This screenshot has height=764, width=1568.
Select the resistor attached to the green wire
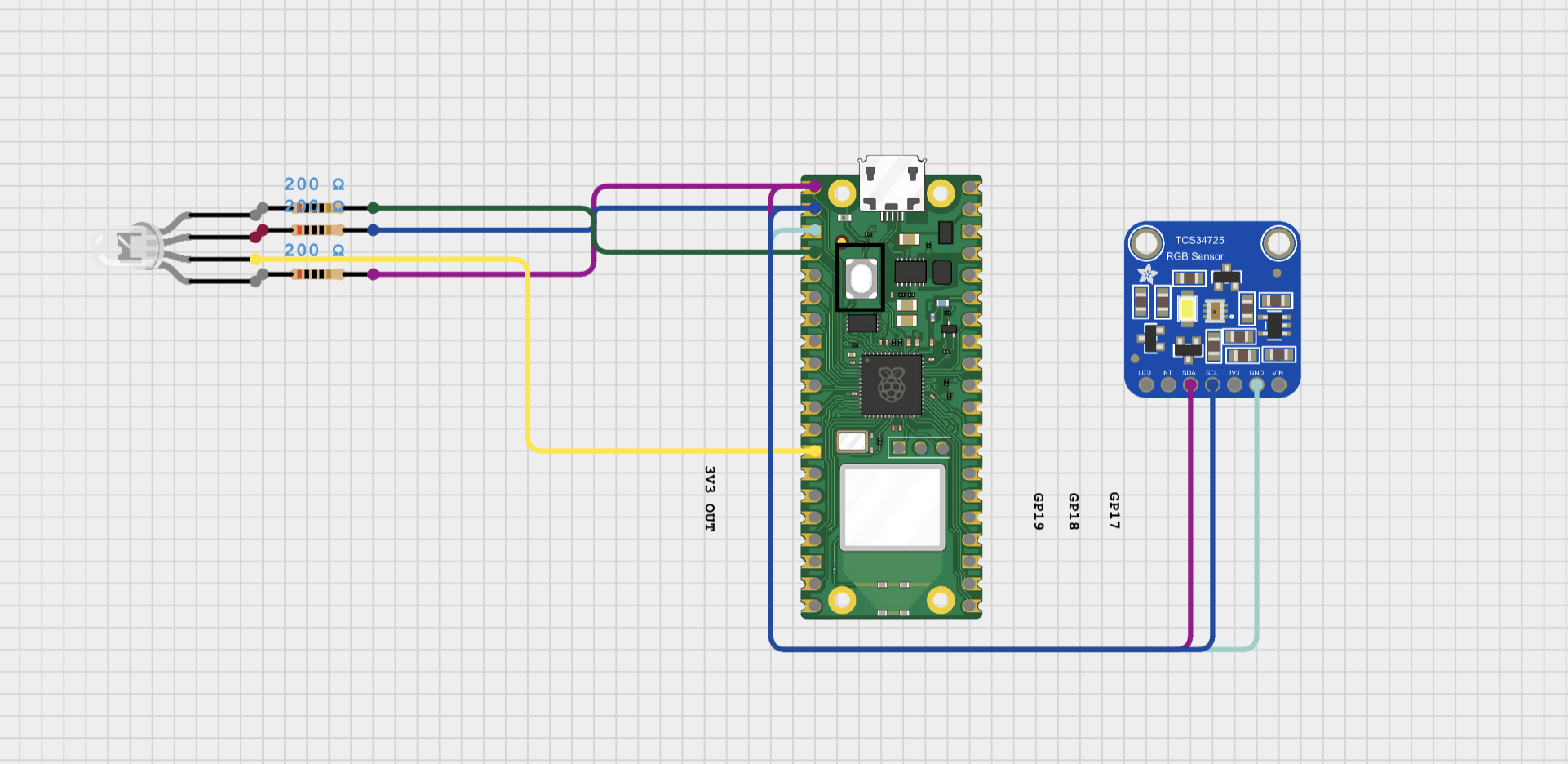pyautogui.click(x=317, y=208)
